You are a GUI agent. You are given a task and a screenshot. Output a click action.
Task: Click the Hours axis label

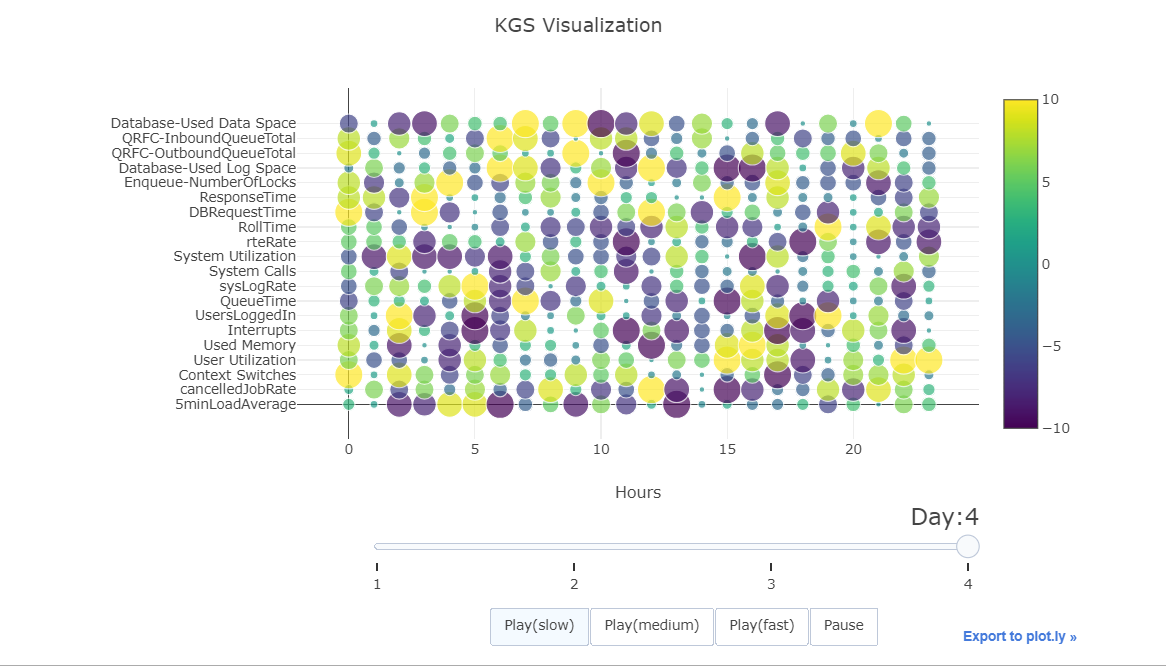[x=637, y=492]
